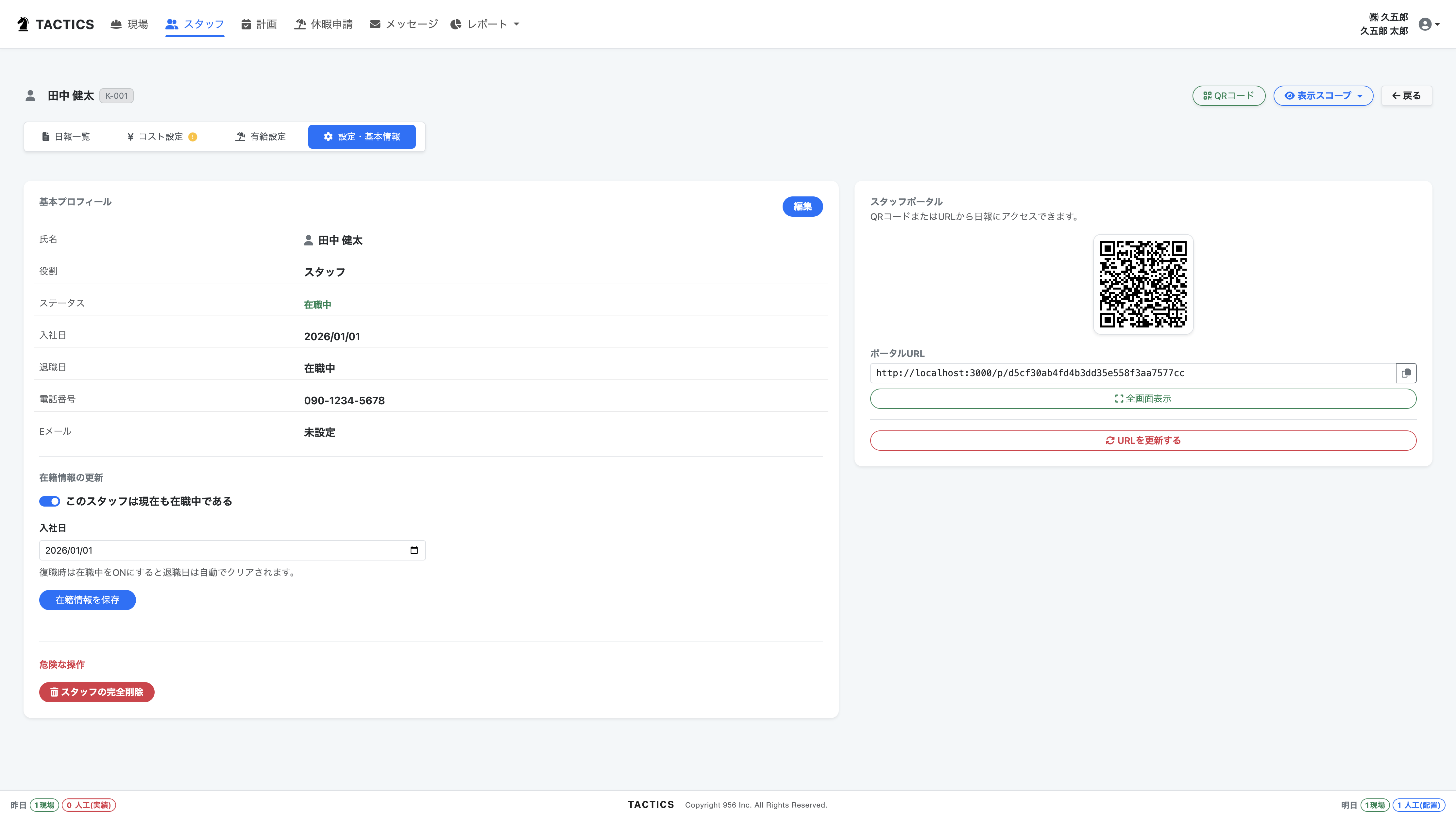Open the account dropdown caret
Screen dimensions: 1456x819
[1437, 24]
